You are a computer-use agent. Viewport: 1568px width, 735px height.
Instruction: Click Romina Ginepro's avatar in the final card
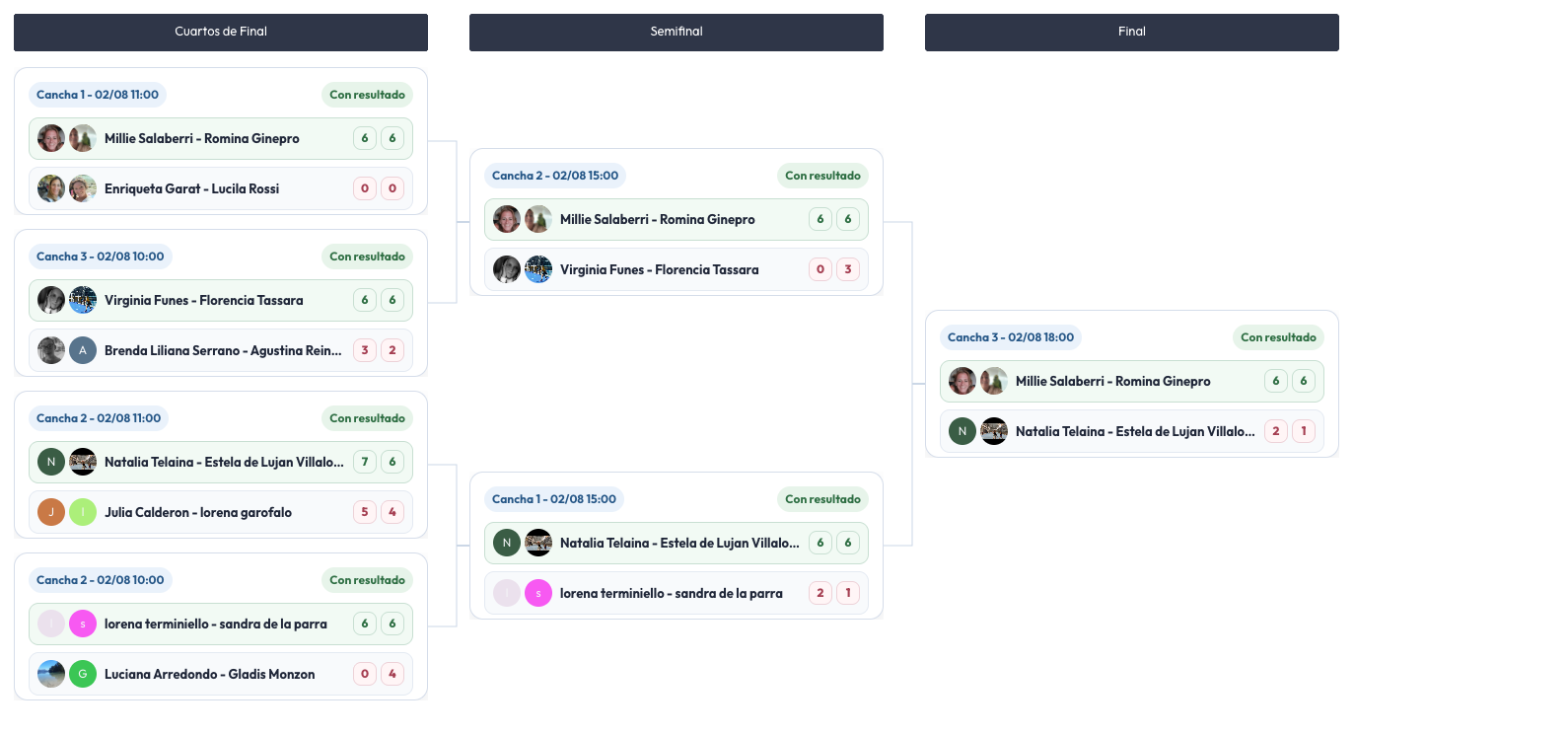[994, 381]
